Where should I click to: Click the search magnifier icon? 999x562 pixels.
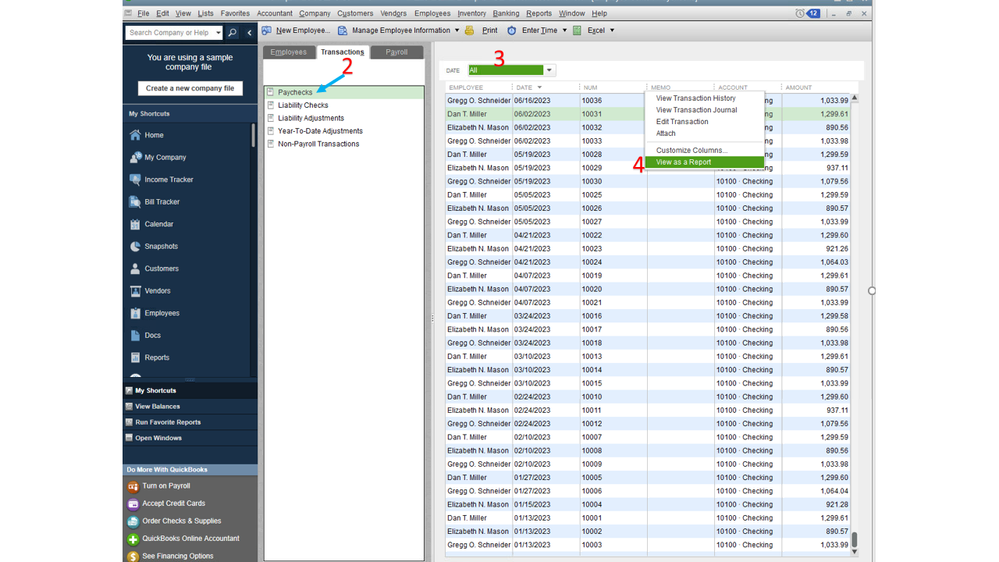coord(233,32)
